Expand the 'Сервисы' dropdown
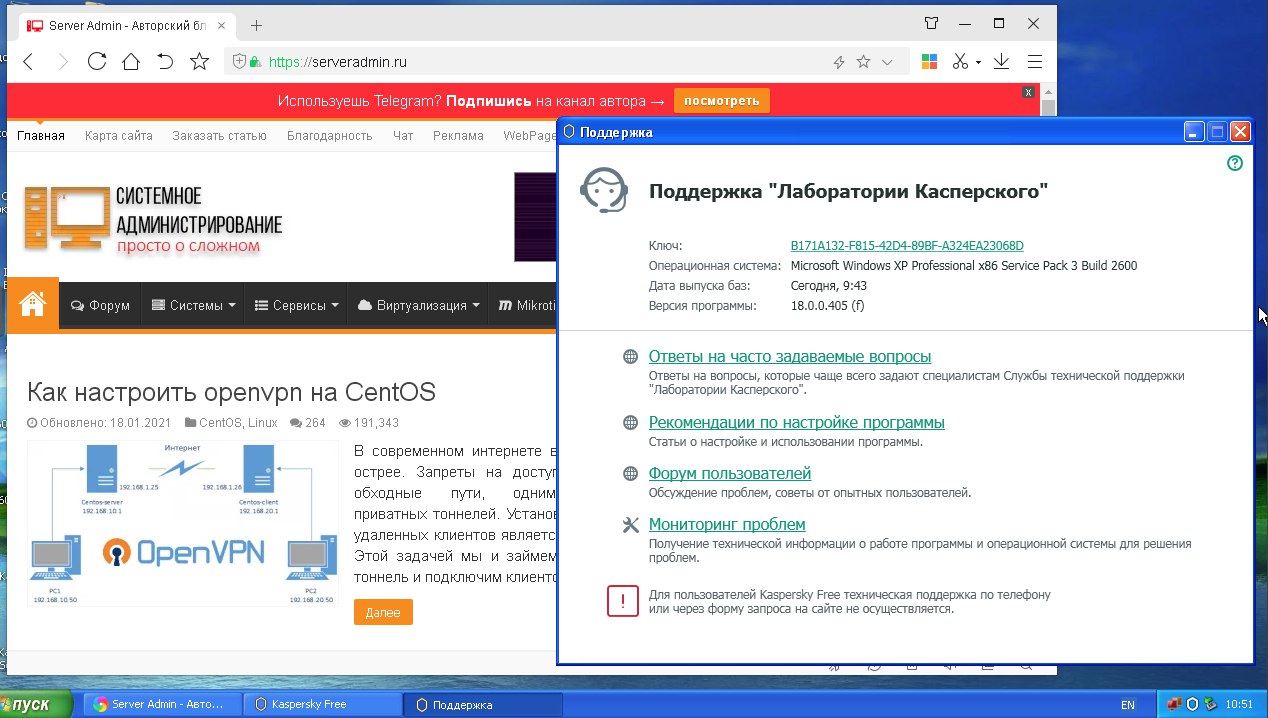 coord(296,305)
